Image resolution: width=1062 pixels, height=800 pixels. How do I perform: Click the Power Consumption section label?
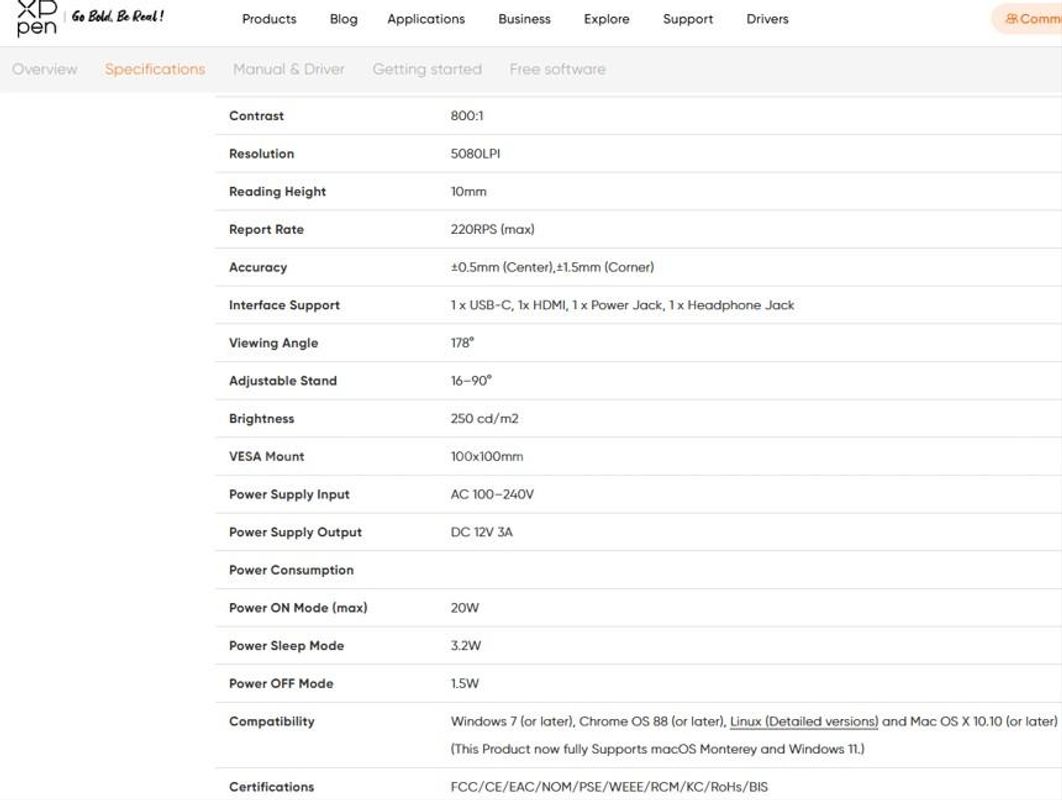point(291,570)
